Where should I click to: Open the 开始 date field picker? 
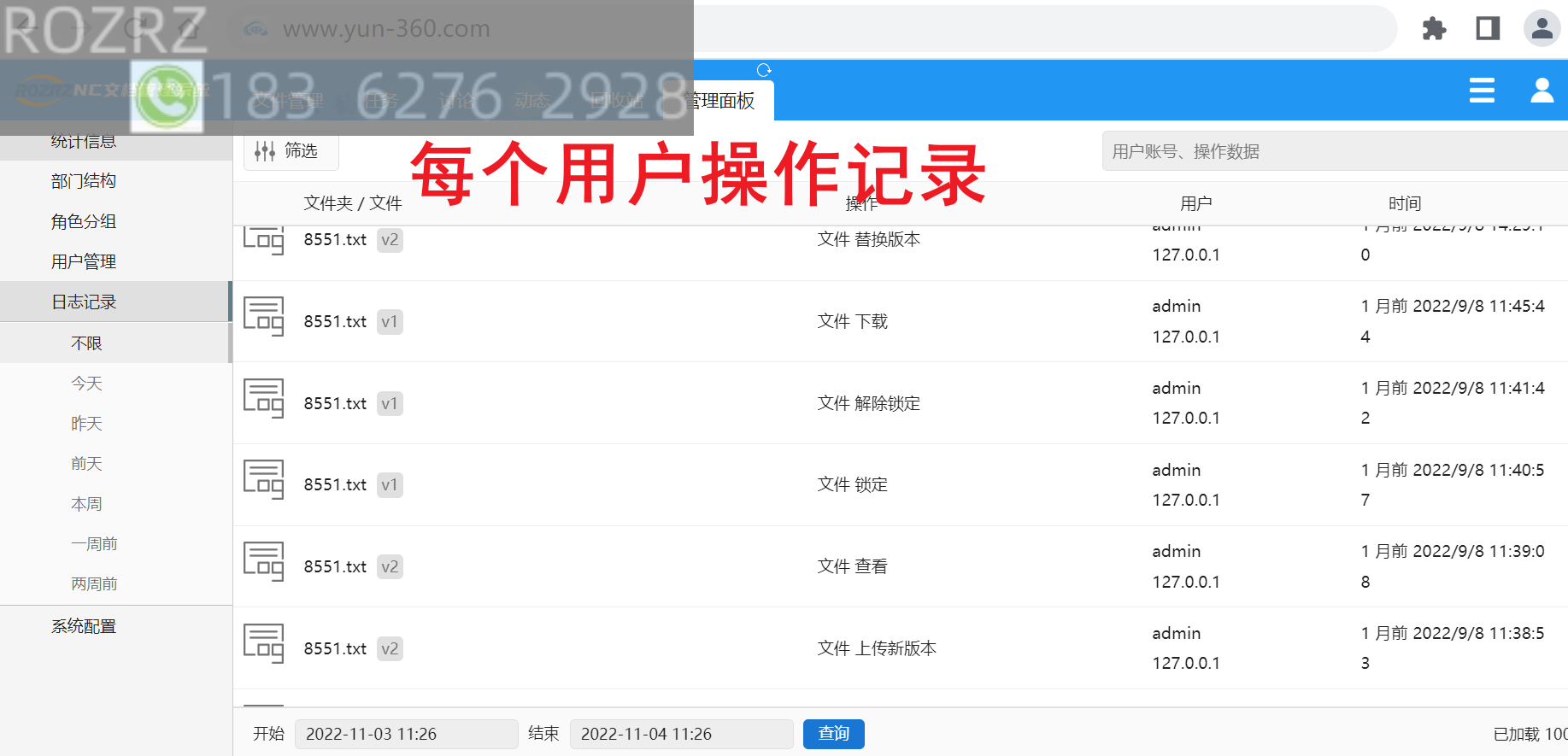406,734
